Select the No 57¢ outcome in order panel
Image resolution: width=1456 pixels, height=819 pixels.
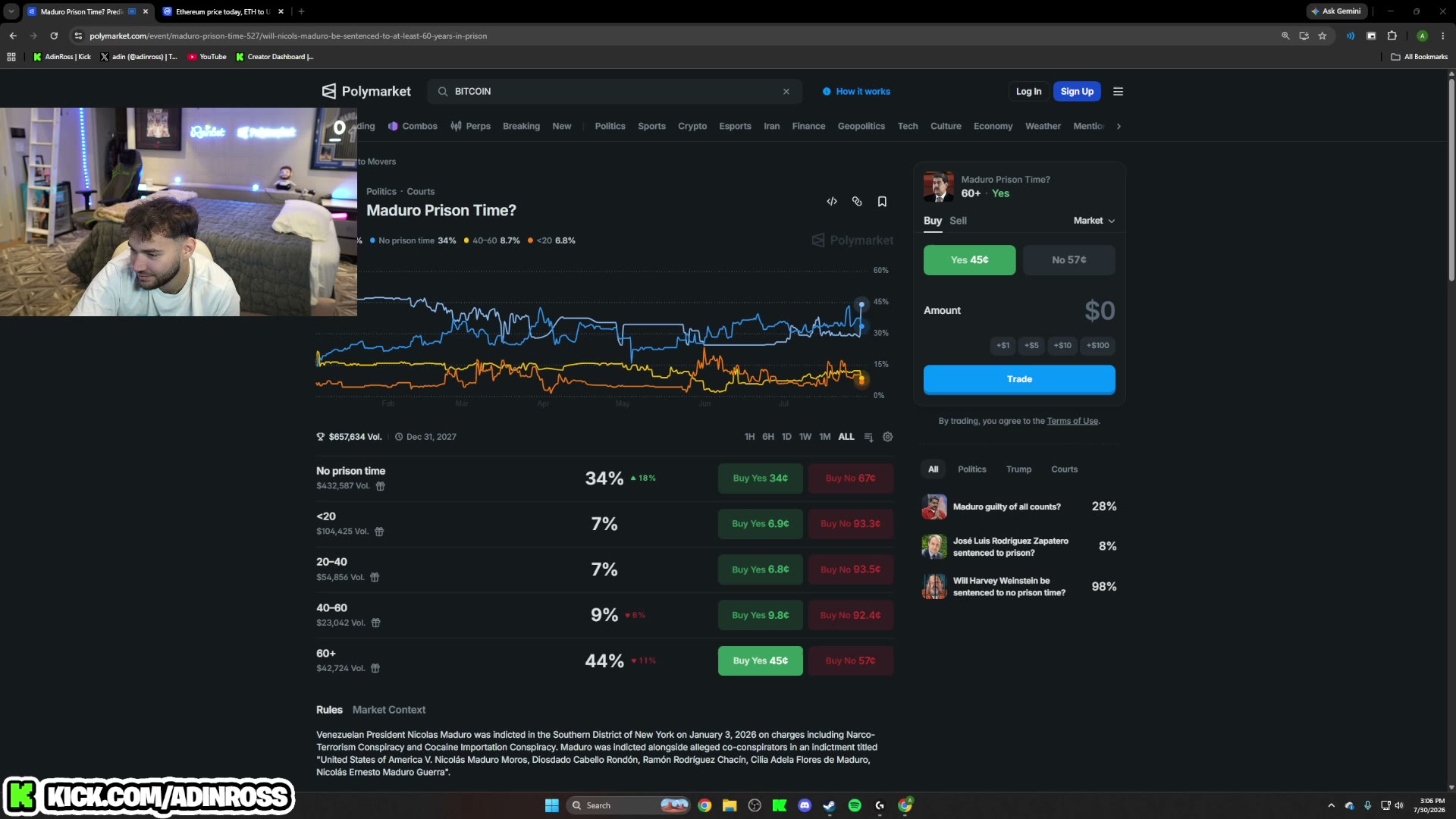[1069, 260]
